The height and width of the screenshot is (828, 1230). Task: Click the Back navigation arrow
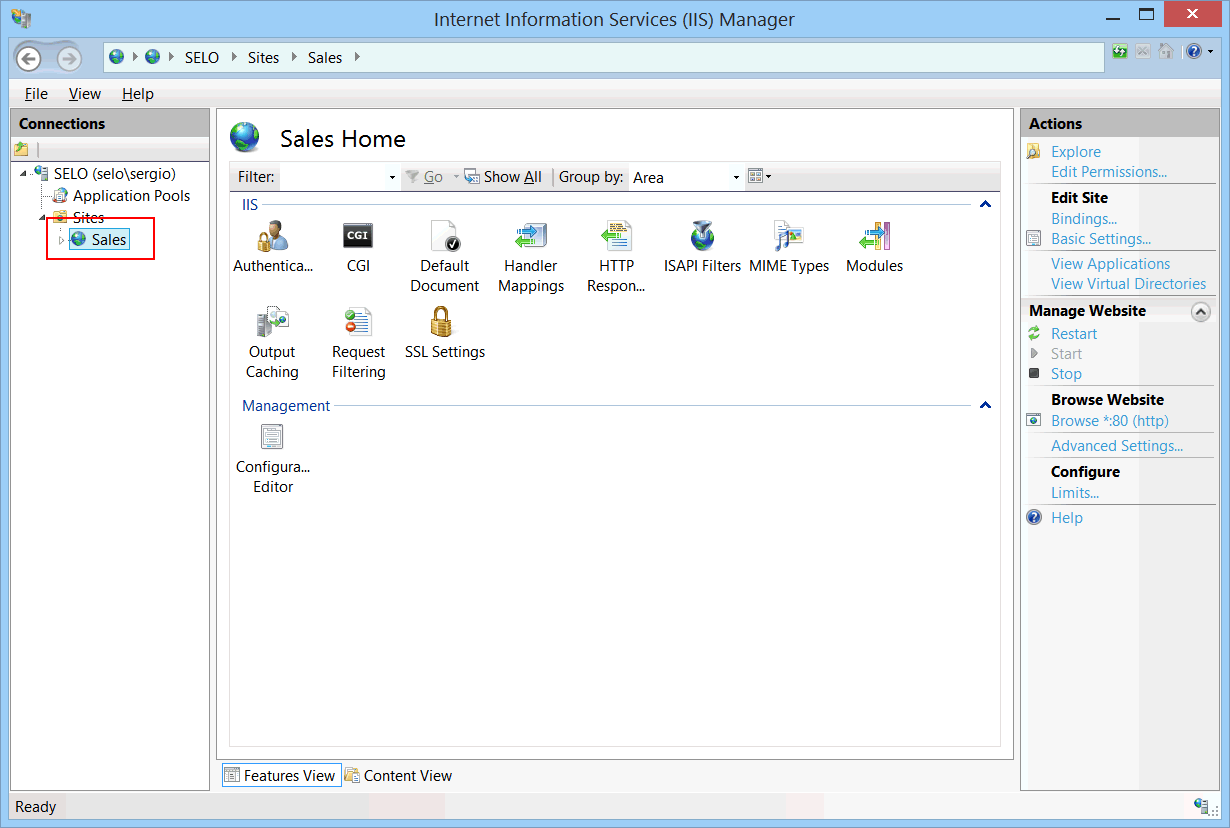point(28,58)
